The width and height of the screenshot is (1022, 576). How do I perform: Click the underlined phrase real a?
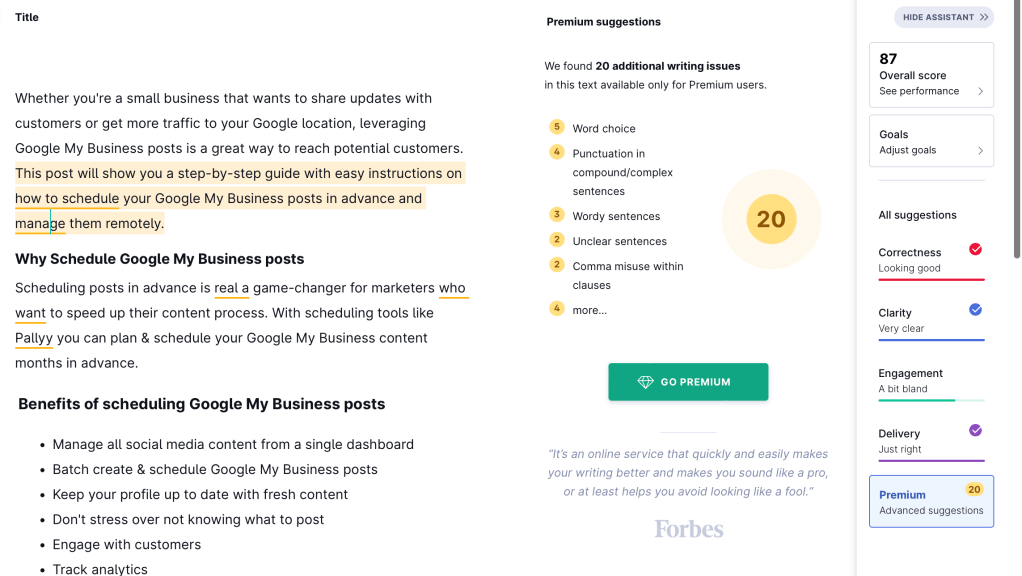[x=231, y=288]
